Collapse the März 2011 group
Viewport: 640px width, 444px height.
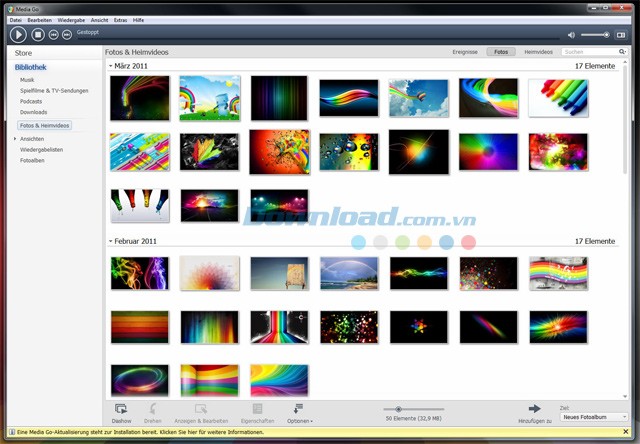pyautogui.click(x=111, y=65)
